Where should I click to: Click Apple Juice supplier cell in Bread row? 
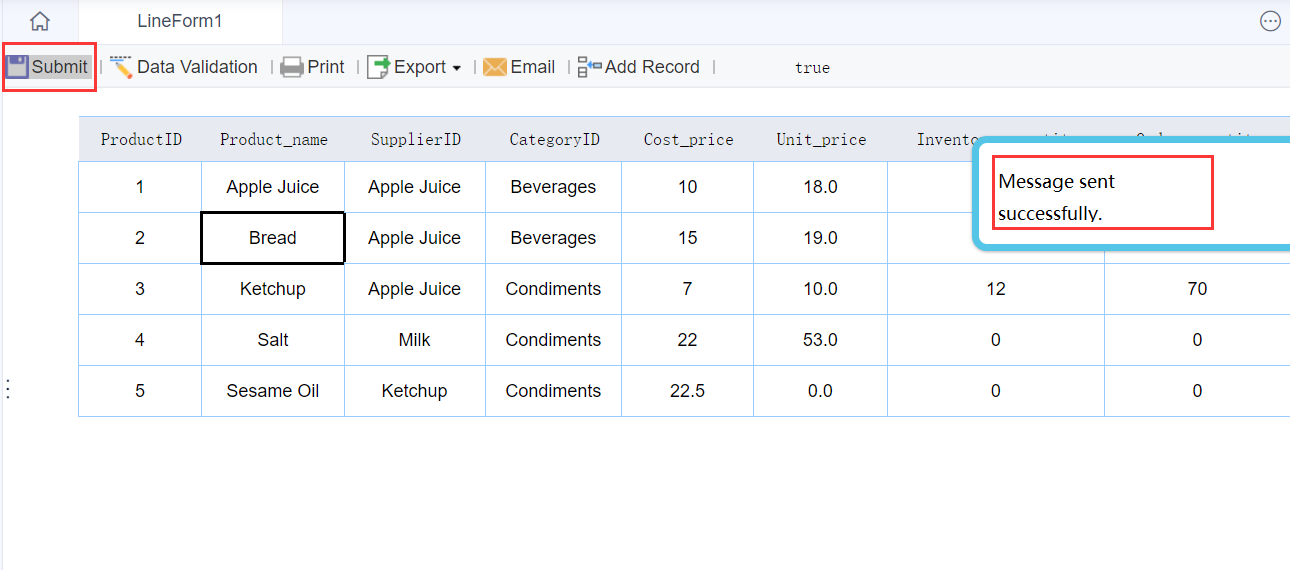[x=415, y=238]
